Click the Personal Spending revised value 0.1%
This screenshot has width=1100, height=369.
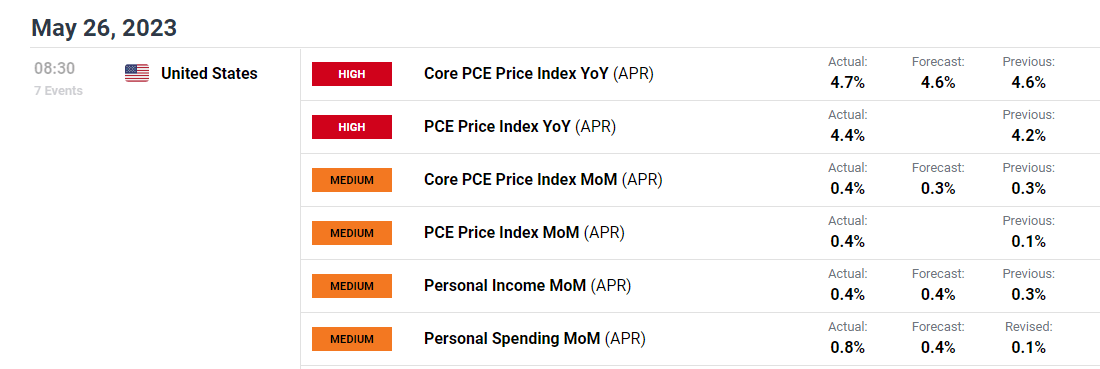pyautogui.click(x=1028, y=347)
